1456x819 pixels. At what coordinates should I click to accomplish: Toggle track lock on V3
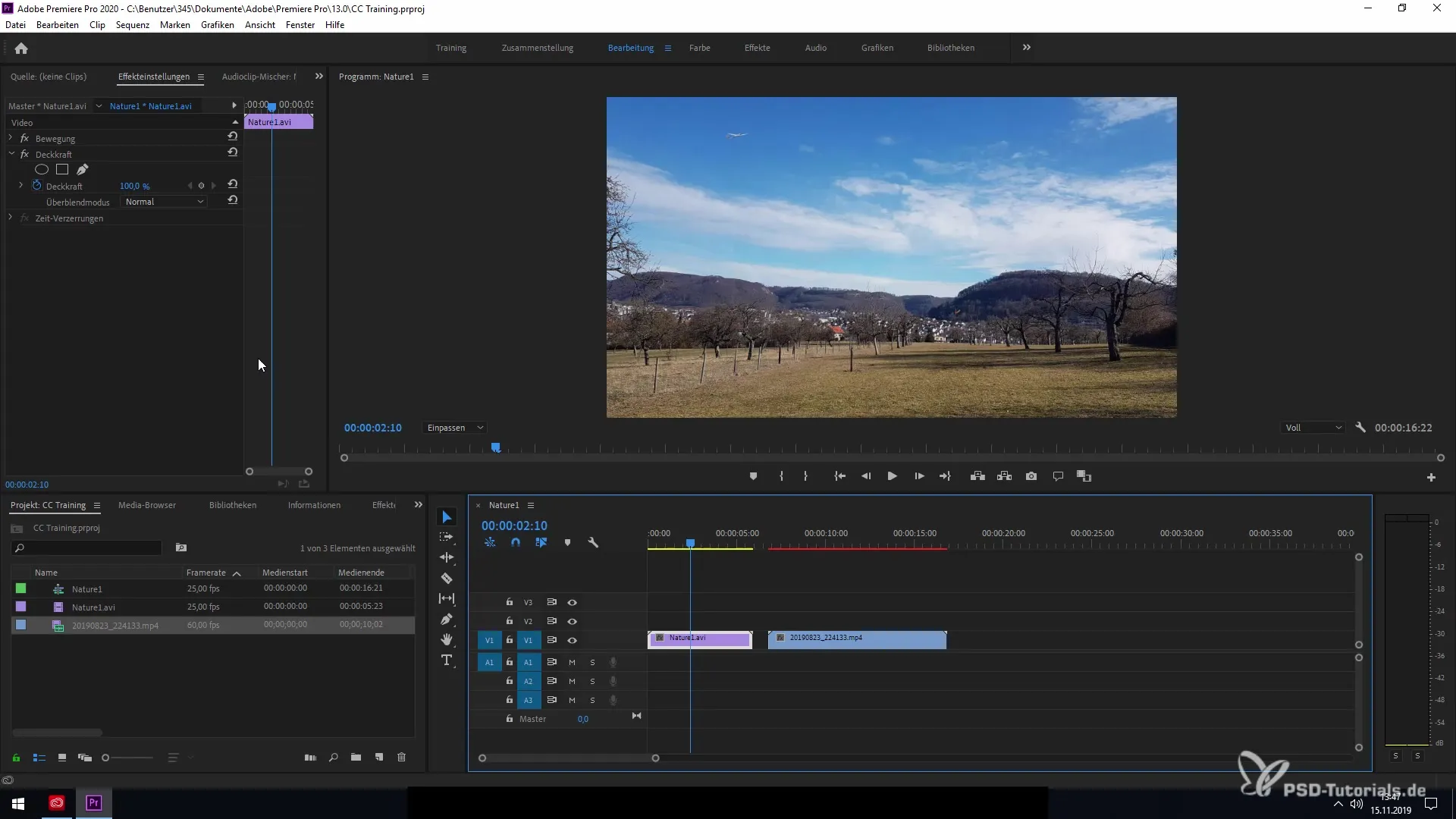pos(510,602)
